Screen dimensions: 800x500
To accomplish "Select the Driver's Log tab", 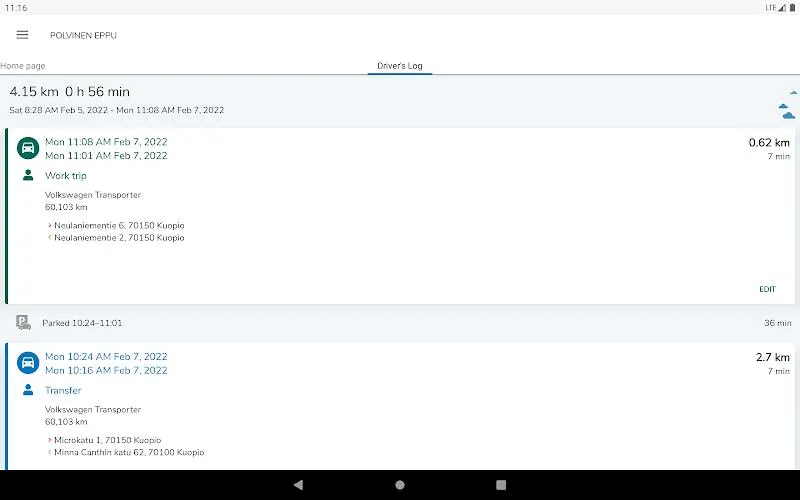I will pos(399,66).
